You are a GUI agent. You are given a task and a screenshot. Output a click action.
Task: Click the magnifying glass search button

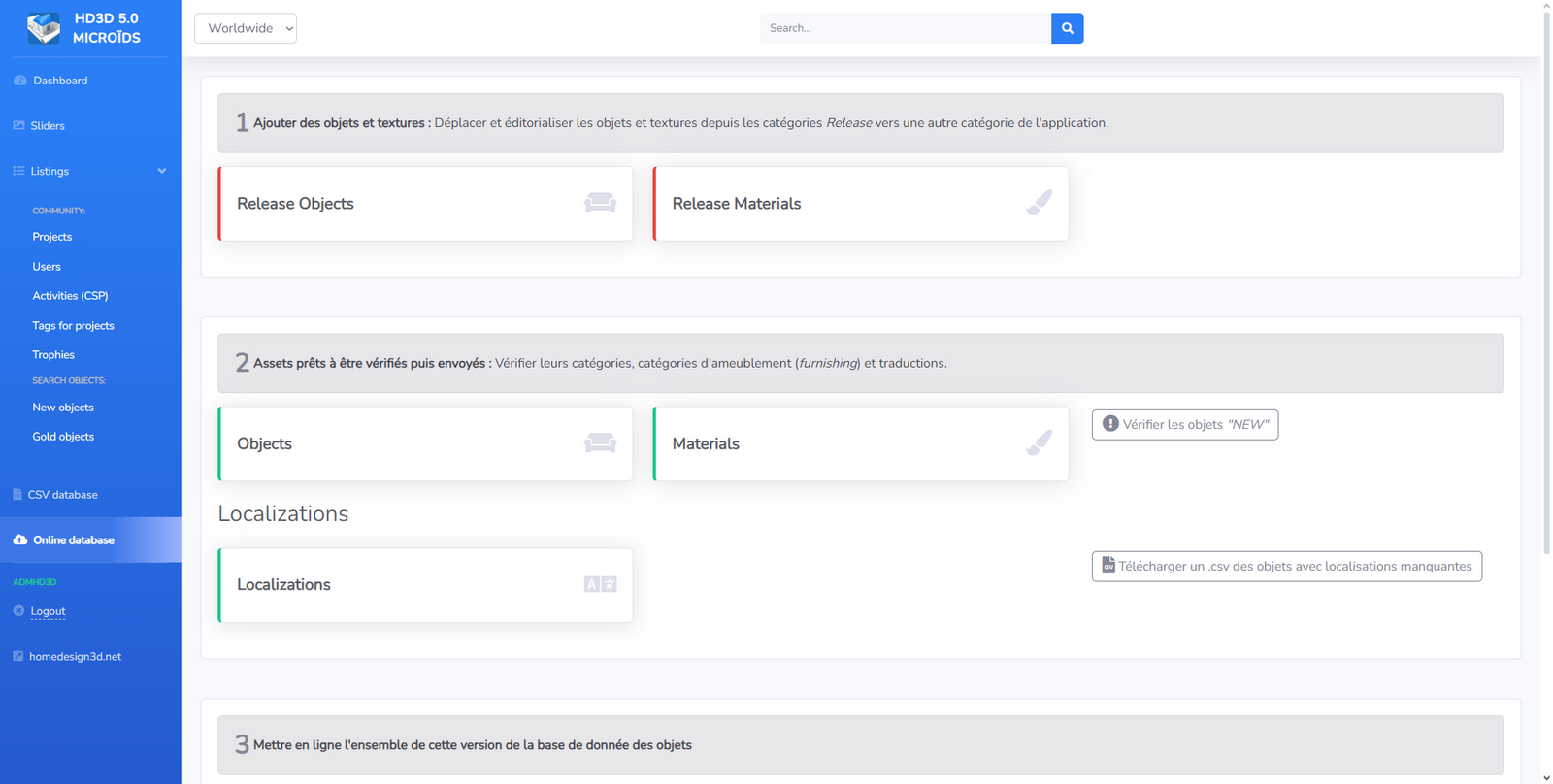click(x=1067, y=28)
